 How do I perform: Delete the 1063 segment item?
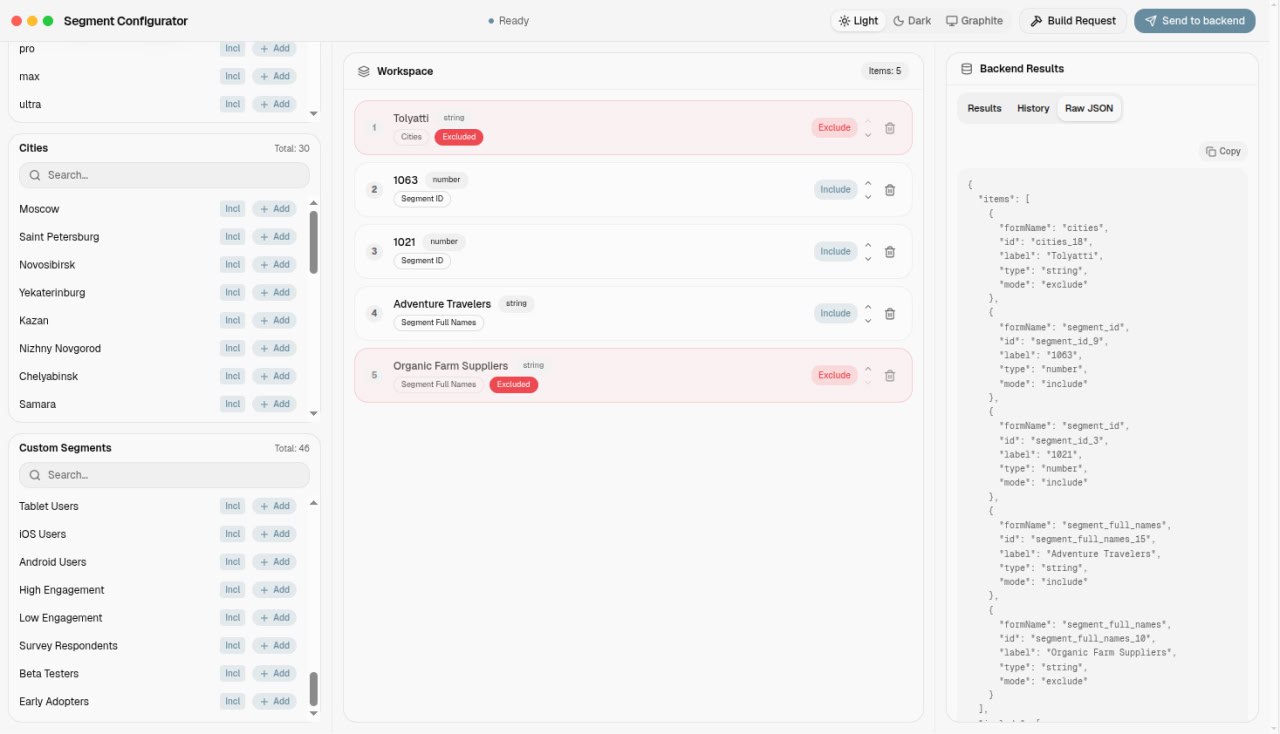pyautogui.click(x=890, y=190)
